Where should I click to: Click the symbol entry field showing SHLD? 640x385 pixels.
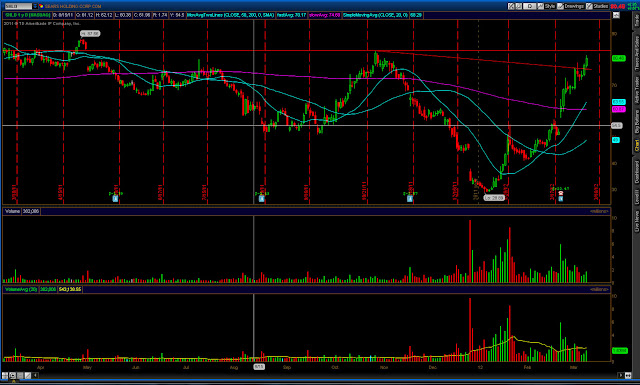pyautogui.click(x=18, y=6)
